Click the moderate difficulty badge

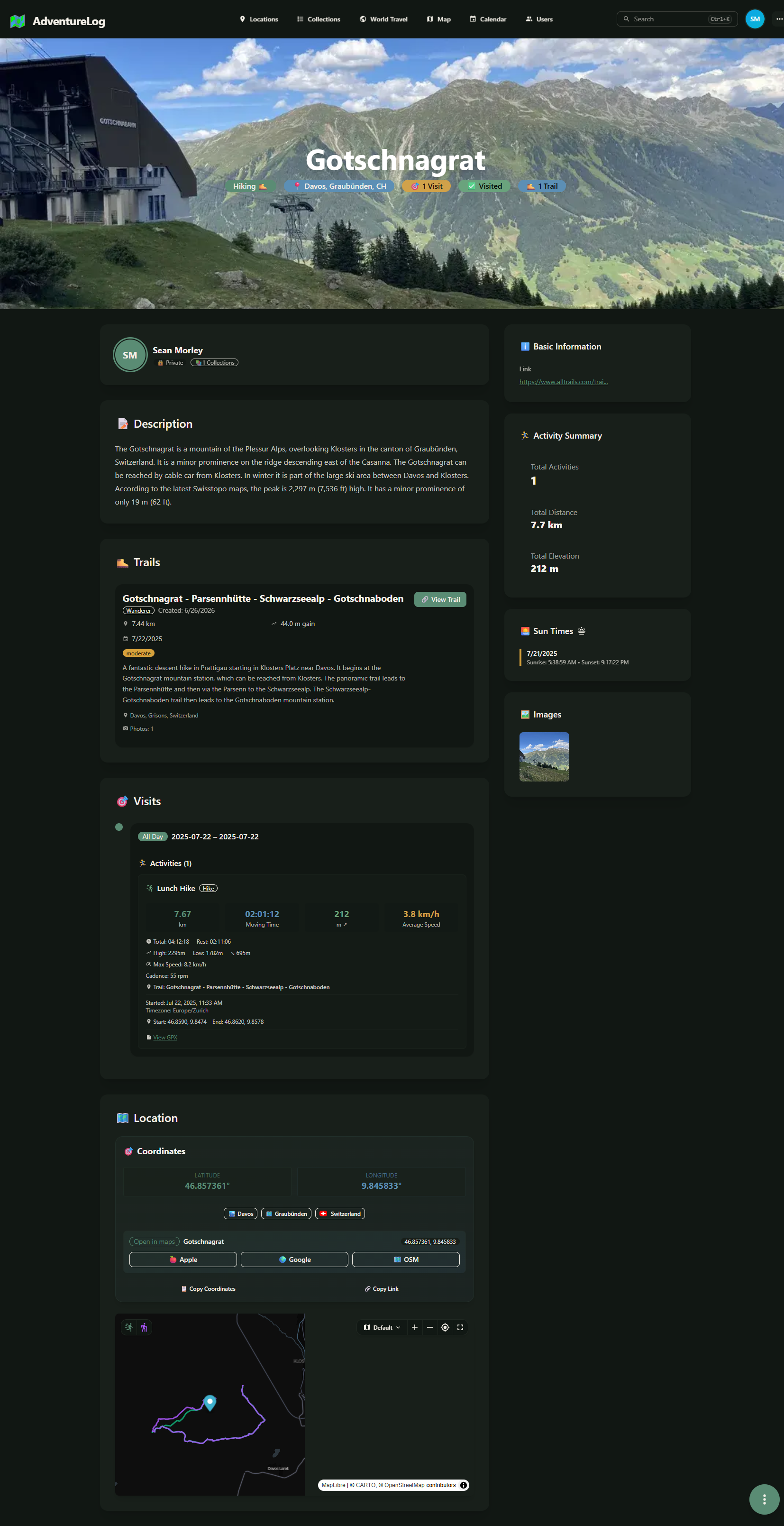138,653
